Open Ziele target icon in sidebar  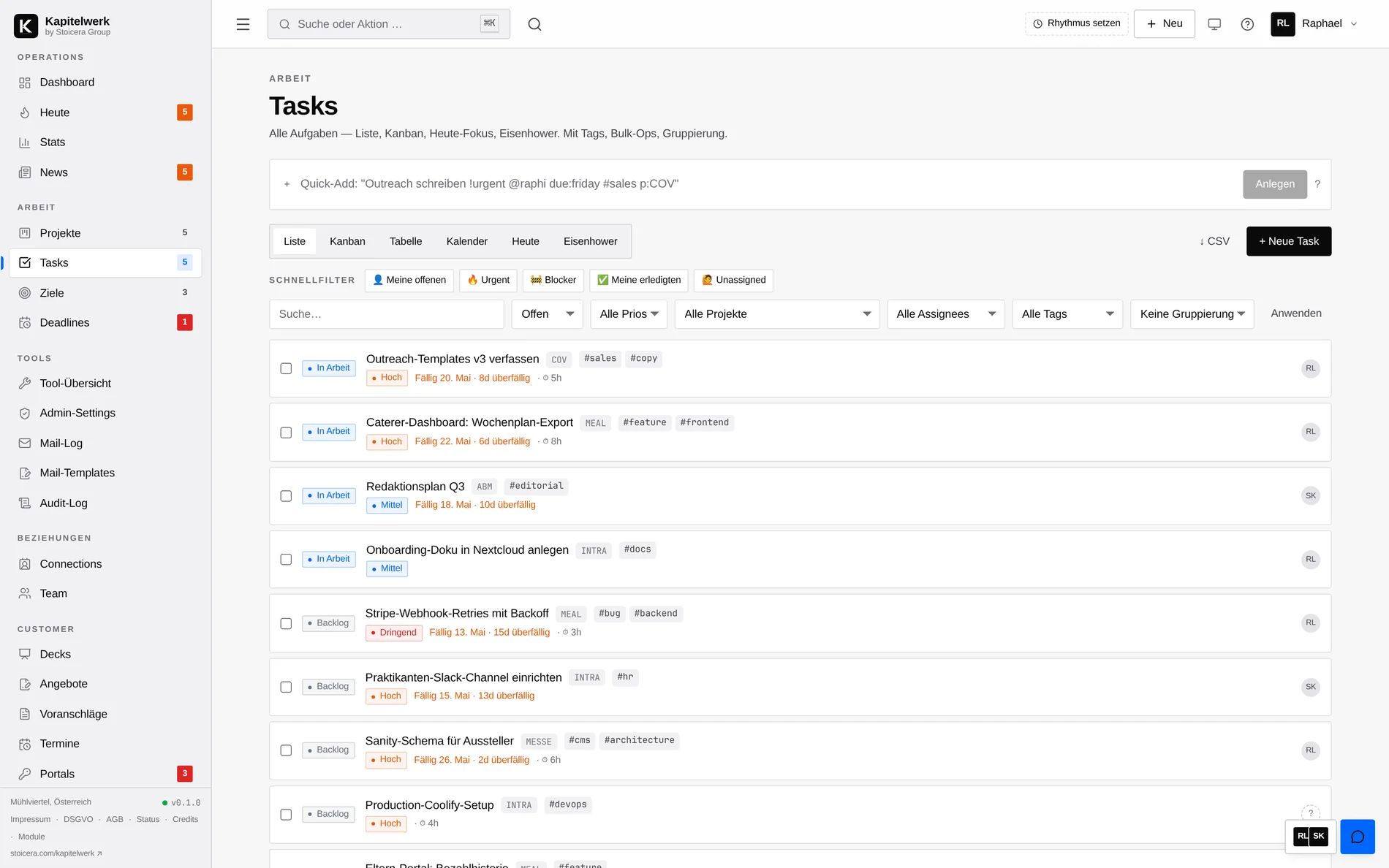[x=25, y=293]
